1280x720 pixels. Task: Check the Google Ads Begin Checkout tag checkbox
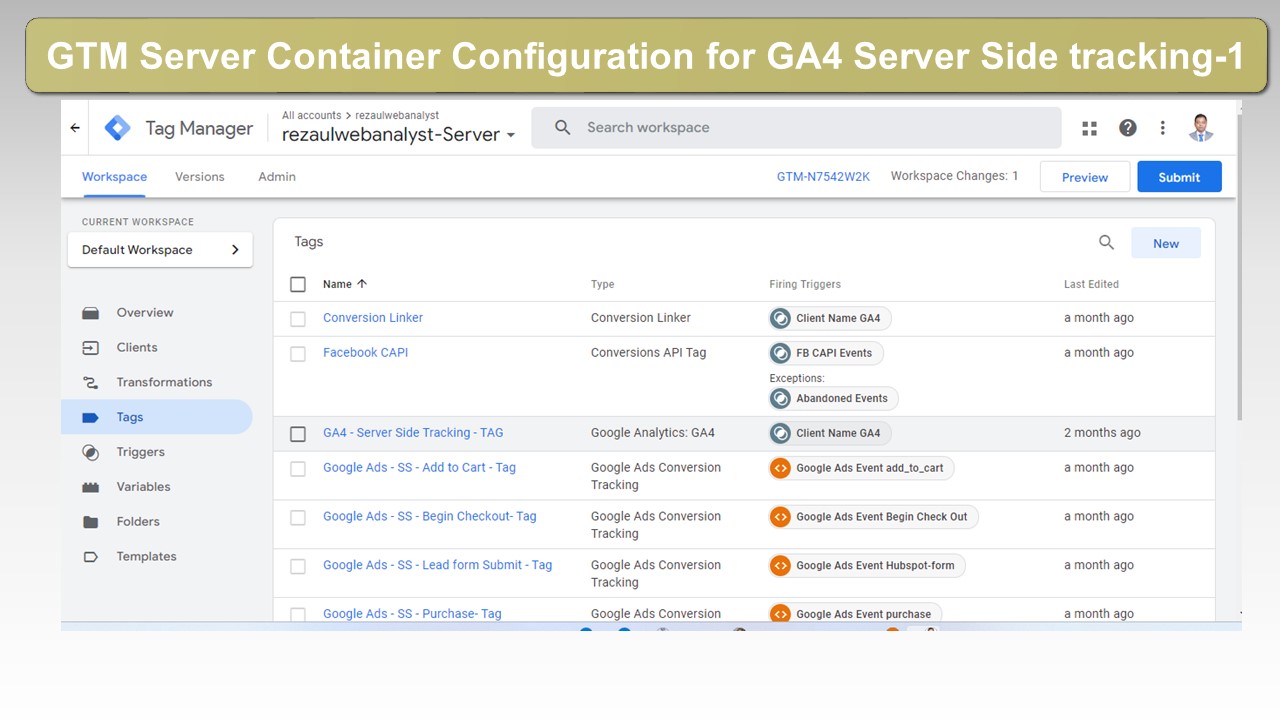pos(298,518)
